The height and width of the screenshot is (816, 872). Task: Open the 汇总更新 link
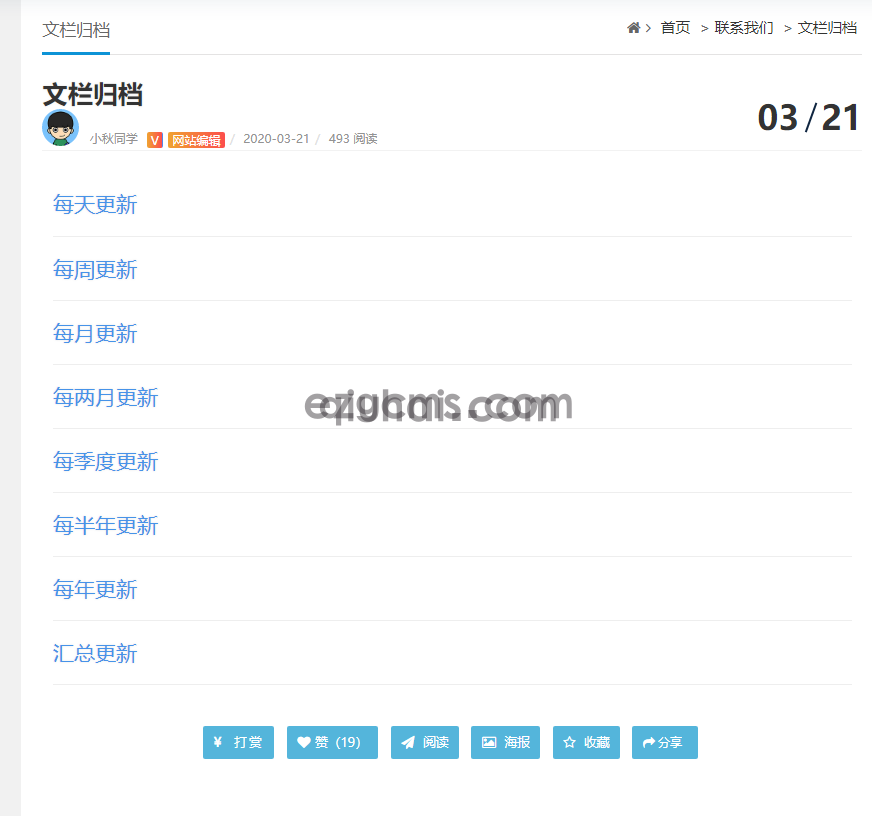[95, 654]
